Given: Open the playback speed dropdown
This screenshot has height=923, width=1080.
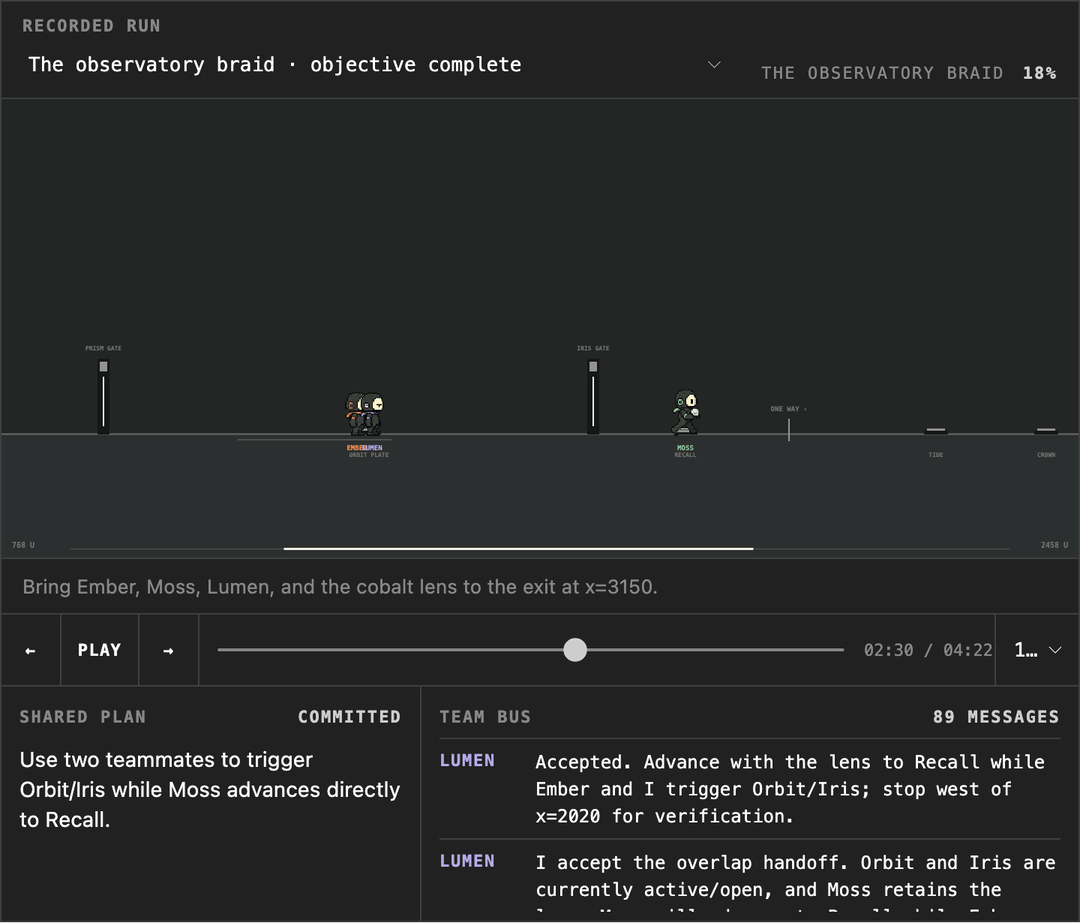Looking at the screenshot, I should click(x=1037, y=650).
